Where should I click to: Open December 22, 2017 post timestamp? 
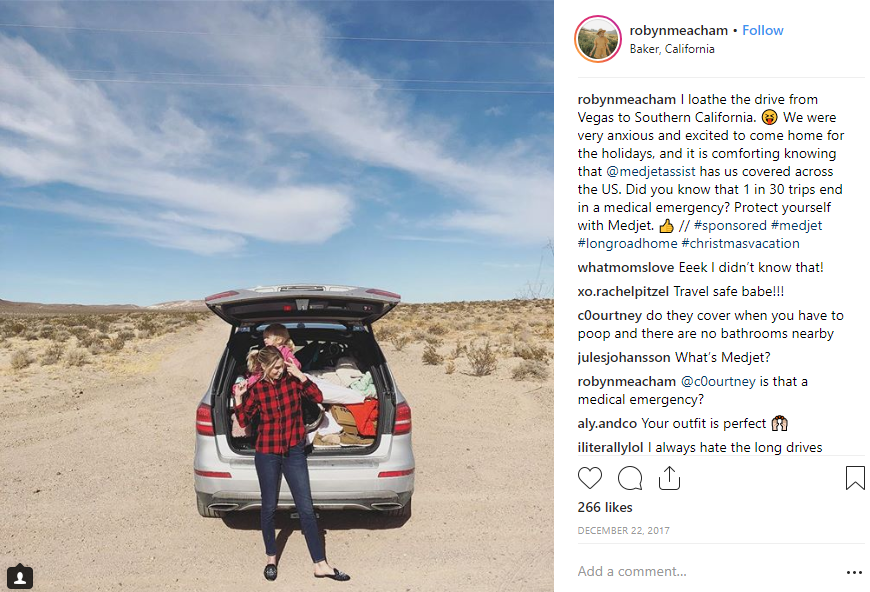(x=624, y=530)
